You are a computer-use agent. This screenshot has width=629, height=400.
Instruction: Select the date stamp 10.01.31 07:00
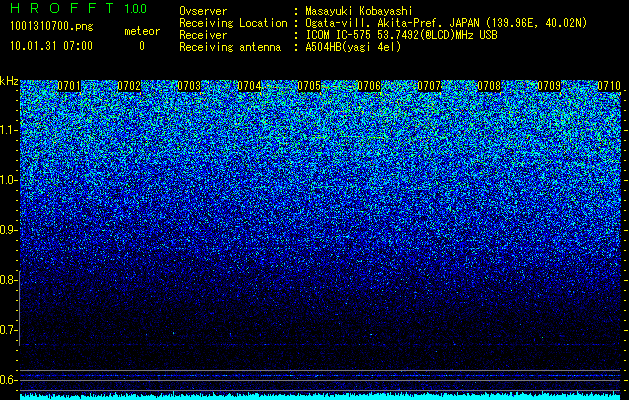click(51, 46)
